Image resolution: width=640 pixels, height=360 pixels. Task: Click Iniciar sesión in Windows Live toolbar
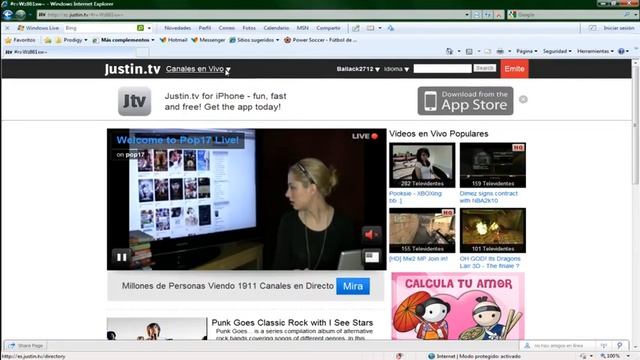click(619, 28)
